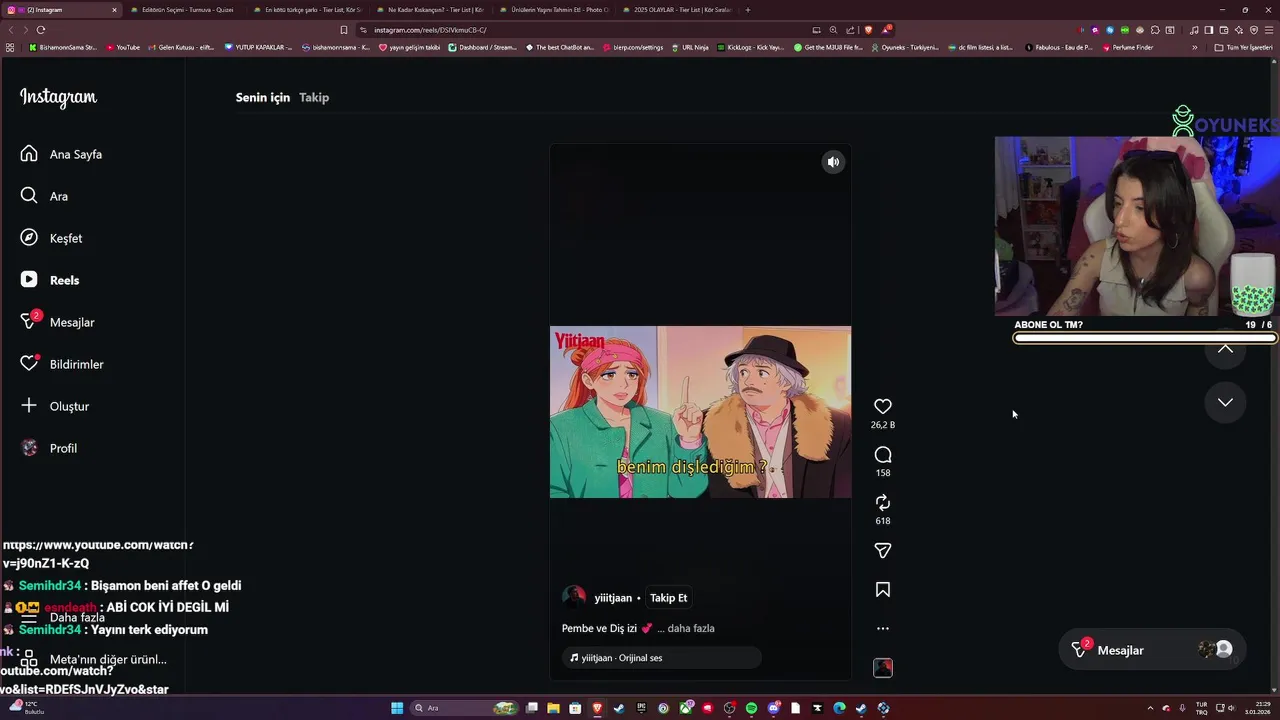Click Takip Et follow button
Viewport: 1280px width, 720px height.
(668, 598)
